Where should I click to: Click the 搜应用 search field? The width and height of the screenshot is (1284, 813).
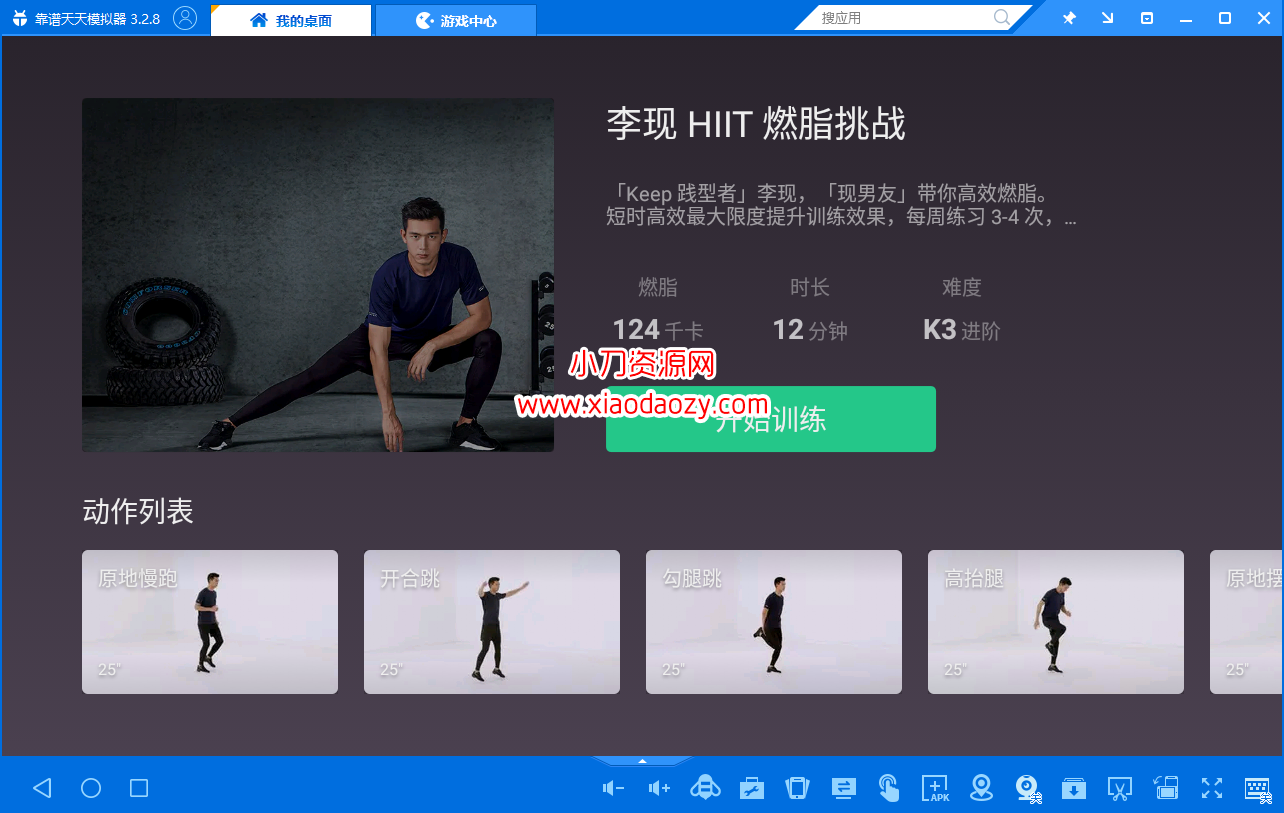[905, 18]
